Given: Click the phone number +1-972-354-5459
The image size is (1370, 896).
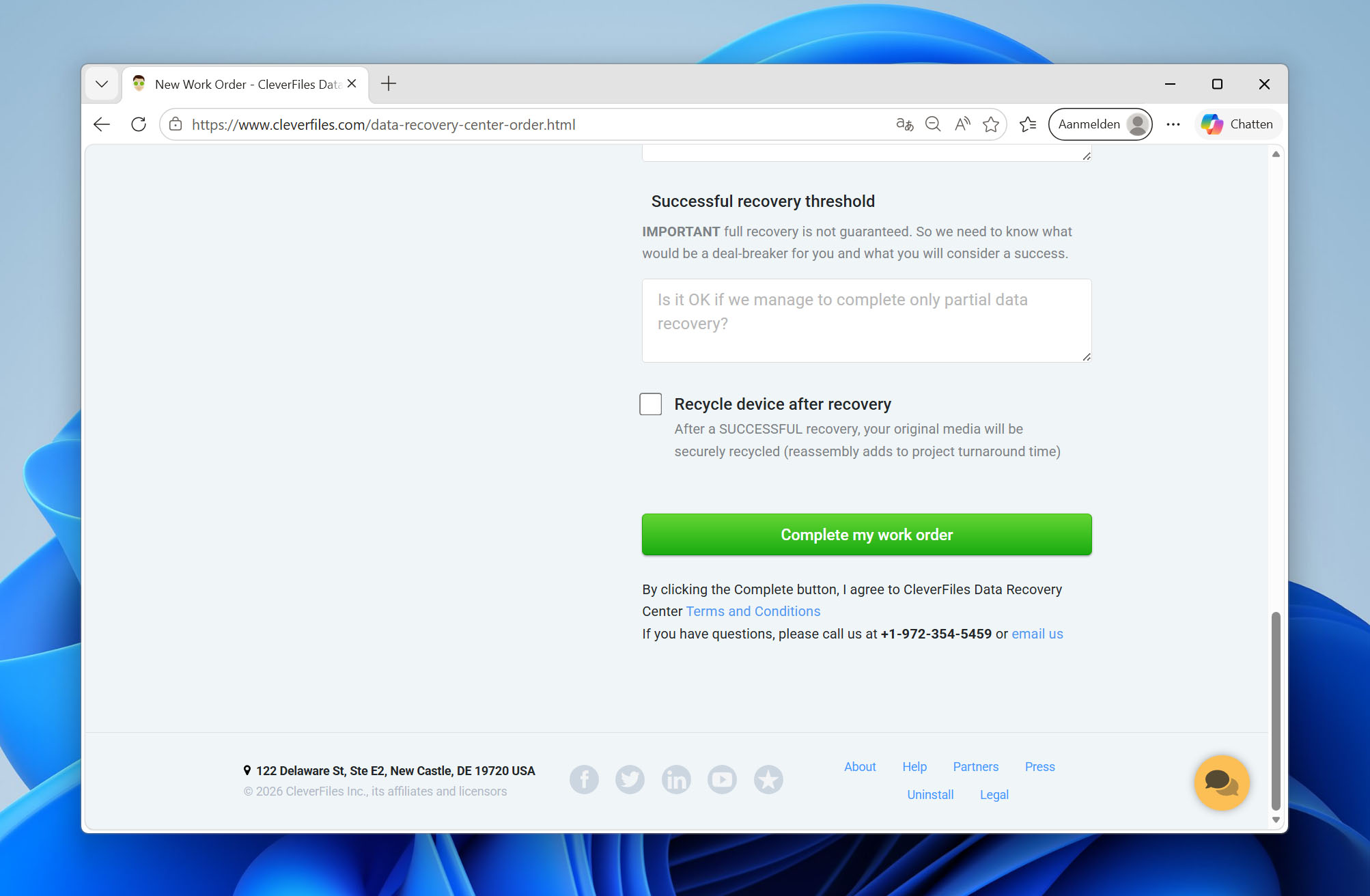Looking at the screenshot, I should (x=936, y=634).
